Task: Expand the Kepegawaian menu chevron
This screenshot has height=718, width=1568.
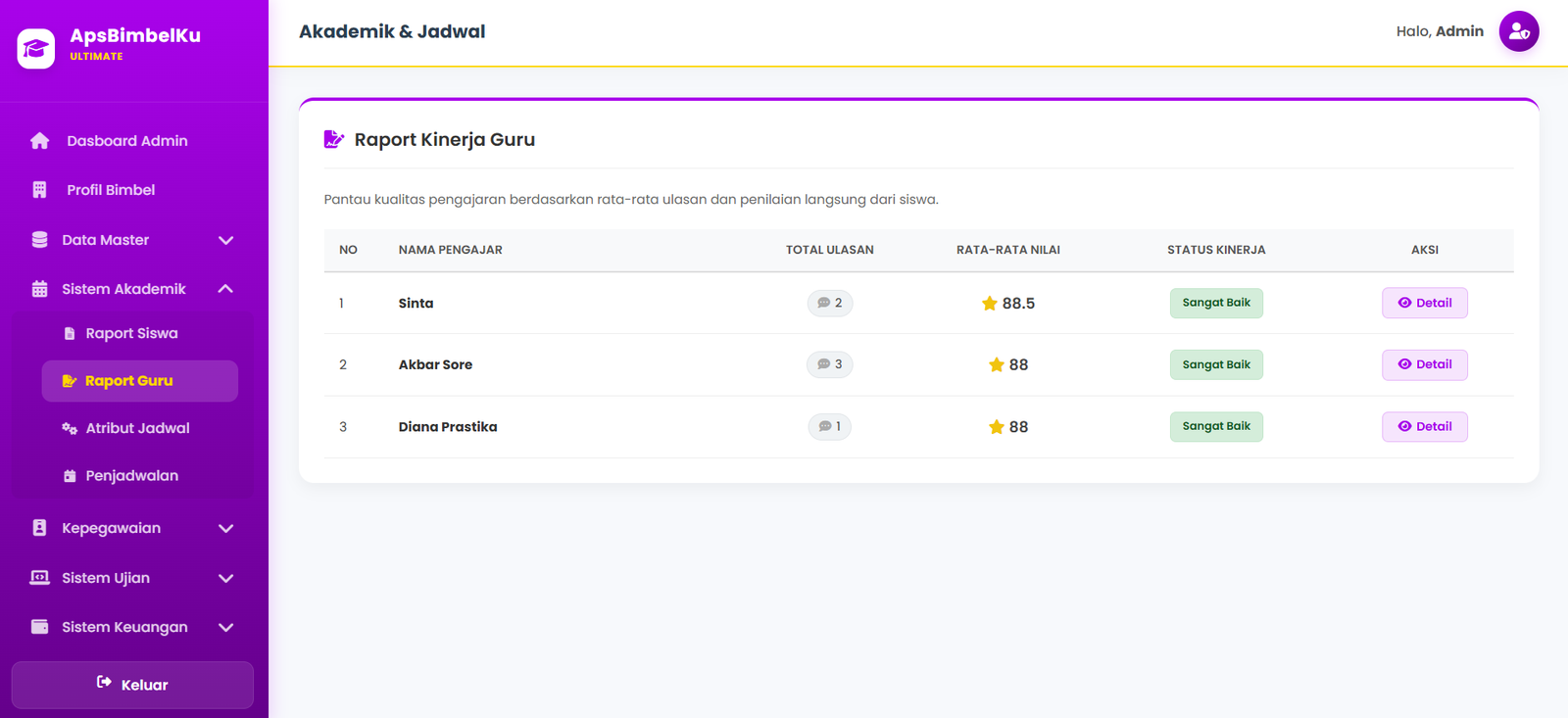Action: click(x=225, y=528)
